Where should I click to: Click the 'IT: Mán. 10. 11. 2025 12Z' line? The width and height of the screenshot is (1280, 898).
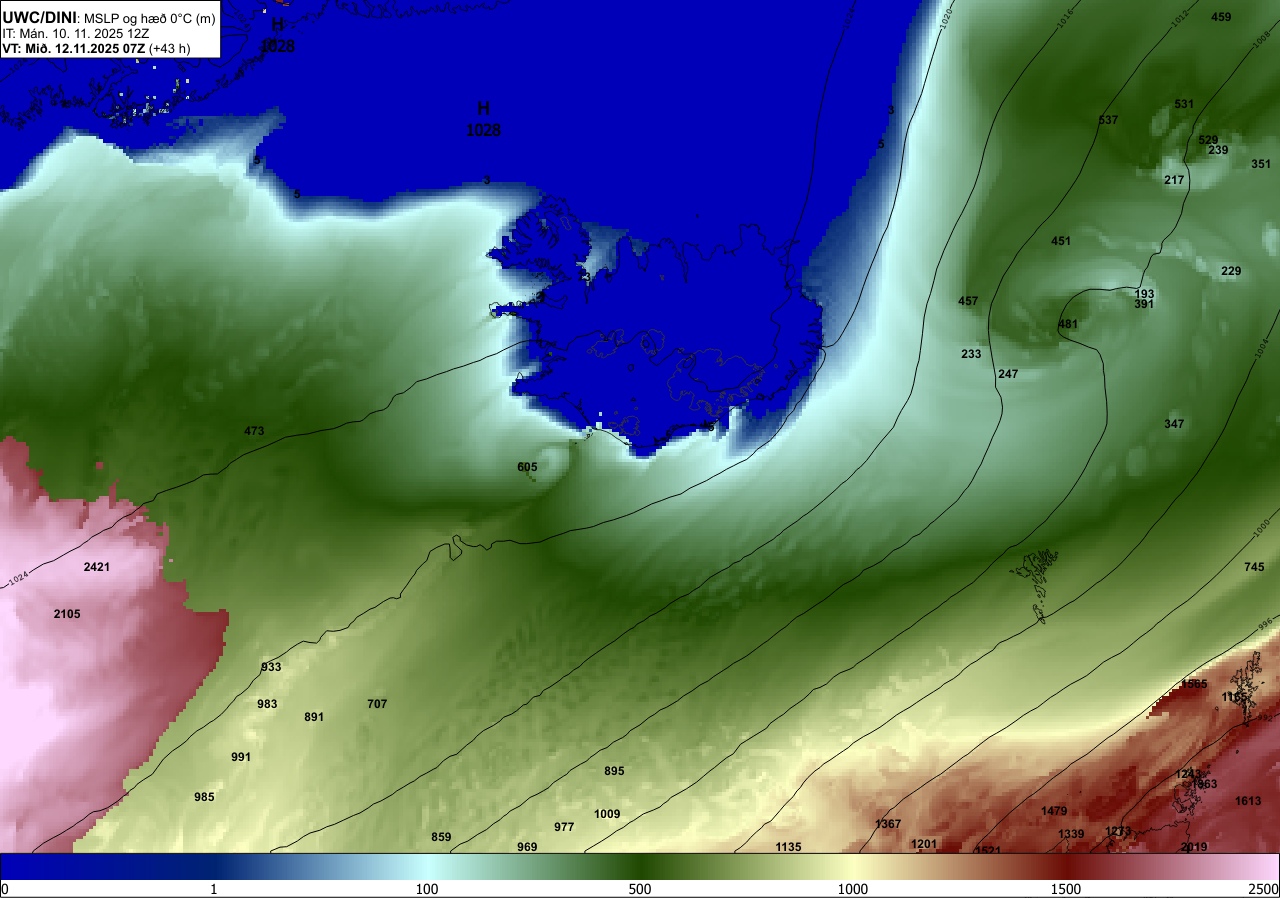(x=76, y=33)
